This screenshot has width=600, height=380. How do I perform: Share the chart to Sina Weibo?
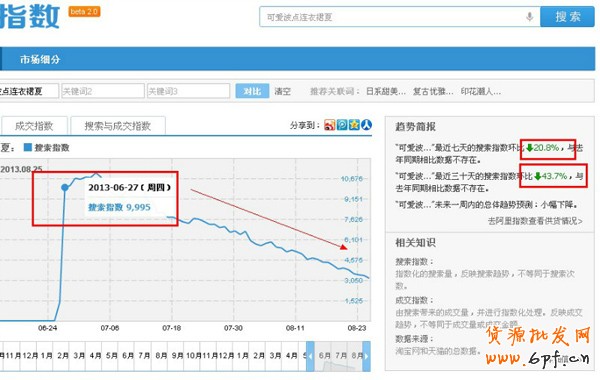click(x=329, y=125)
